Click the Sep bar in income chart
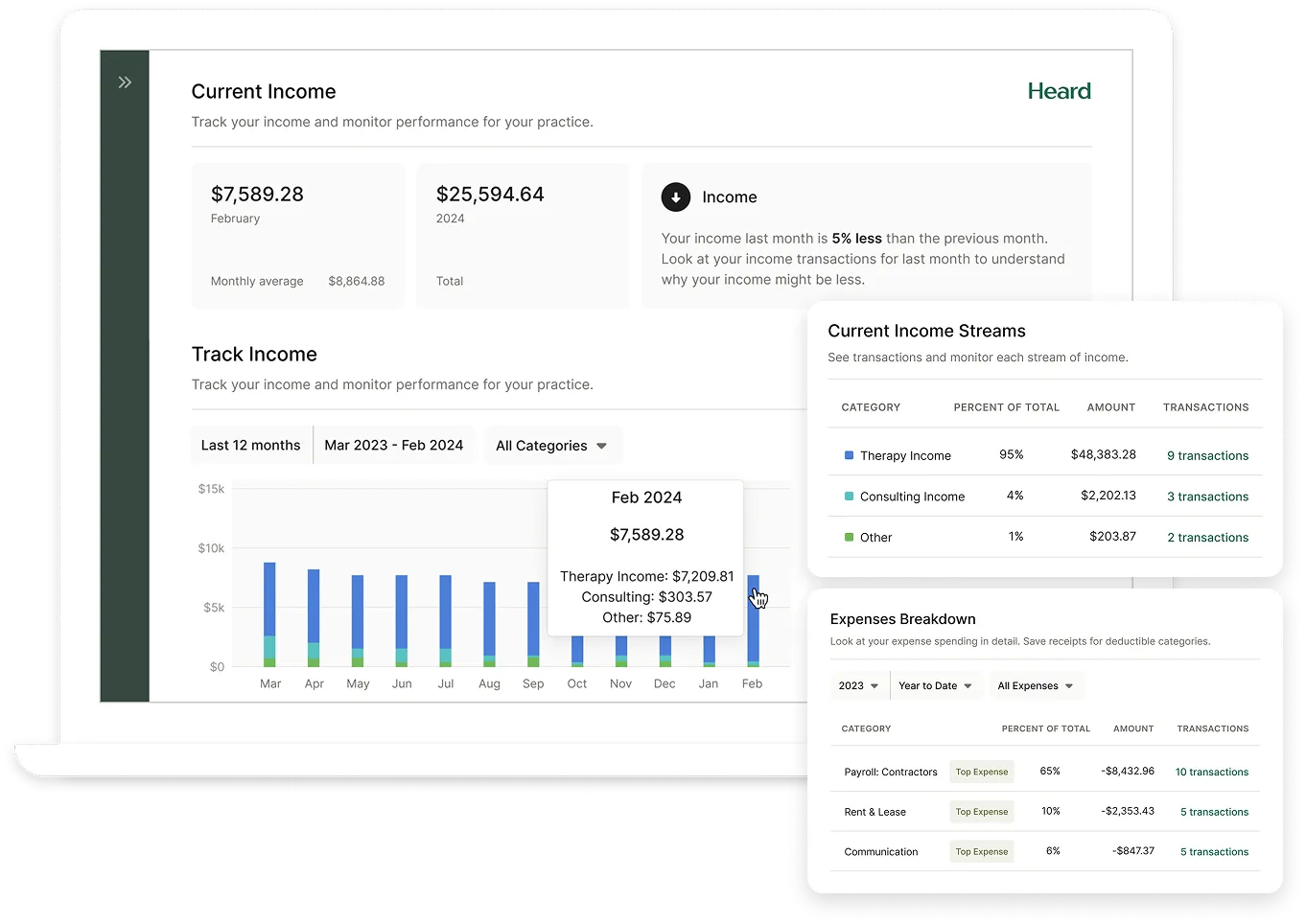The width and height of the screenshot is (1306, 924). coord(533,624)
